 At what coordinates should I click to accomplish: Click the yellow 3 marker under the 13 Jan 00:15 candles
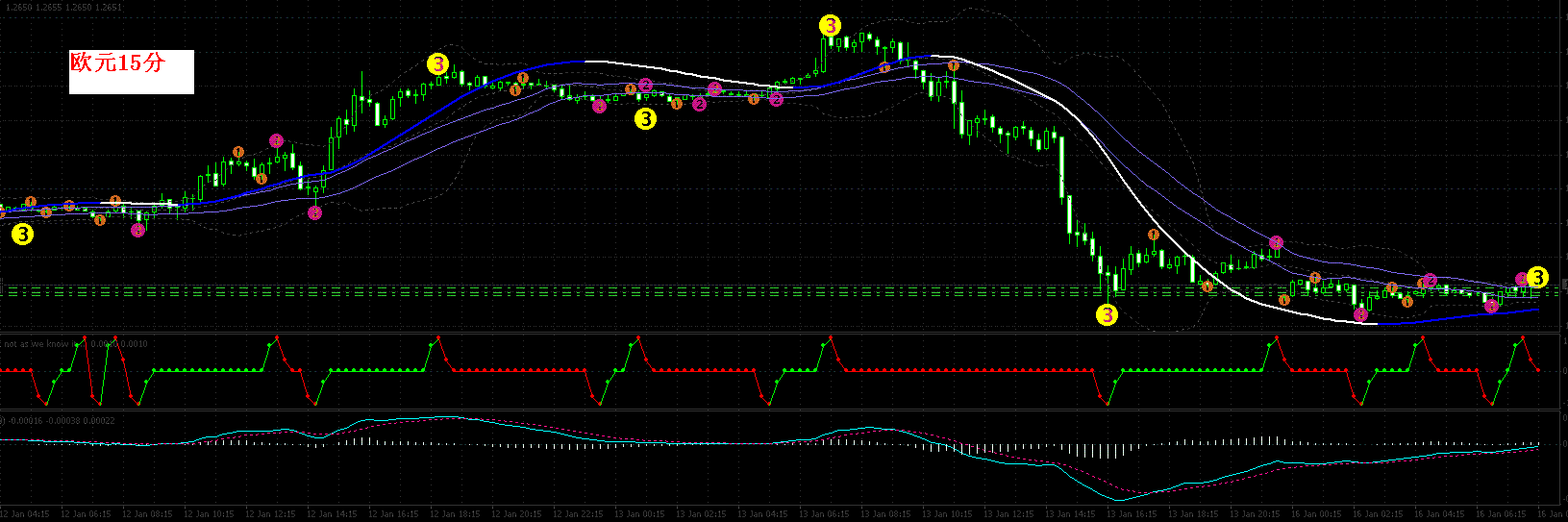645,118
